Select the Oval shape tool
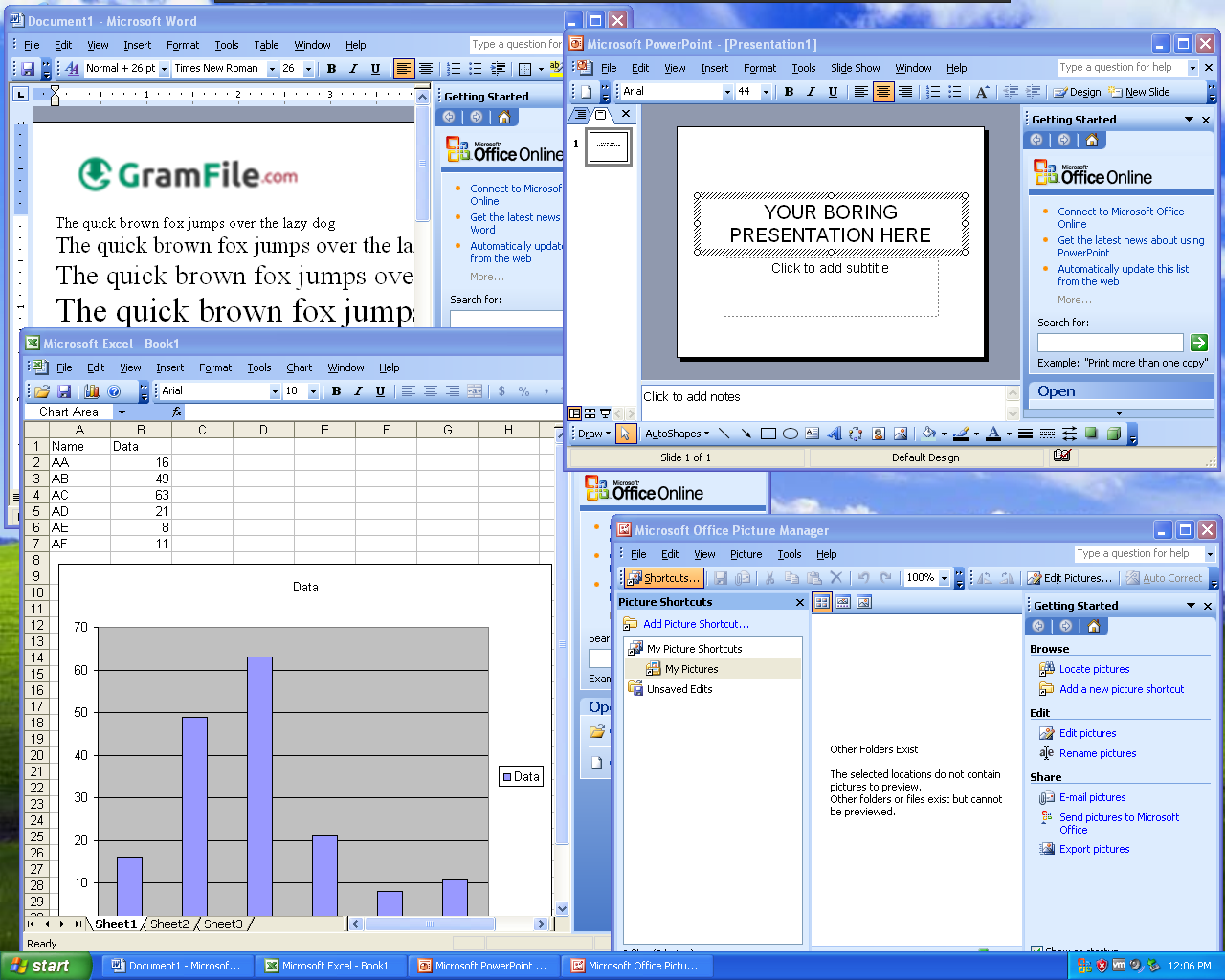 (x=791, y=434)
